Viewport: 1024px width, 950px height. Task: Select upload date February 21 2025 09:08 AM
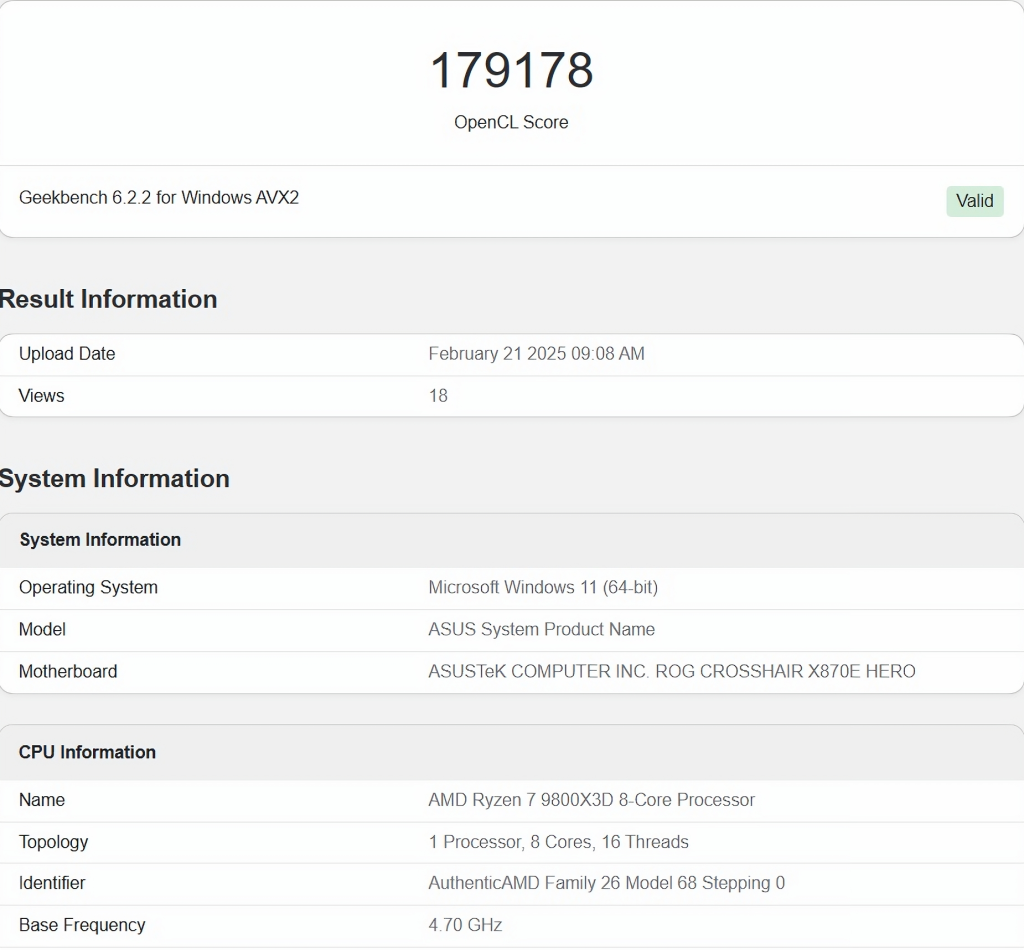point(536,354)
